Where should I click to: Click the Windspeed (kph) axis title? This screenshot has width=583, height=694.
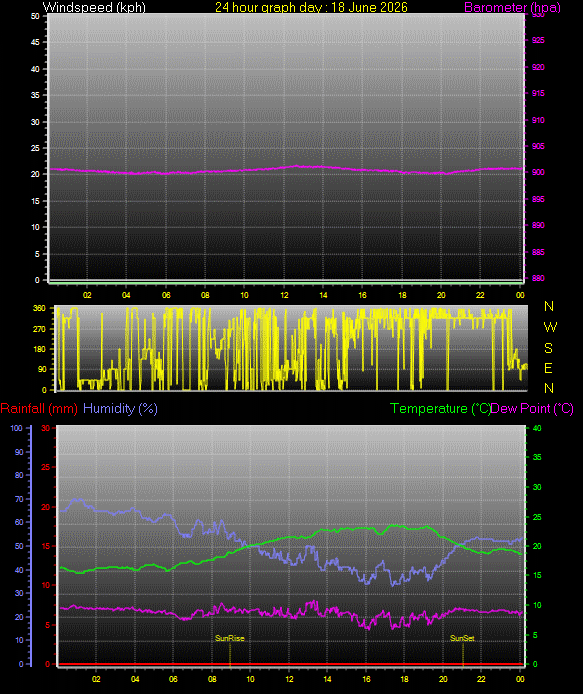point(94,7)
